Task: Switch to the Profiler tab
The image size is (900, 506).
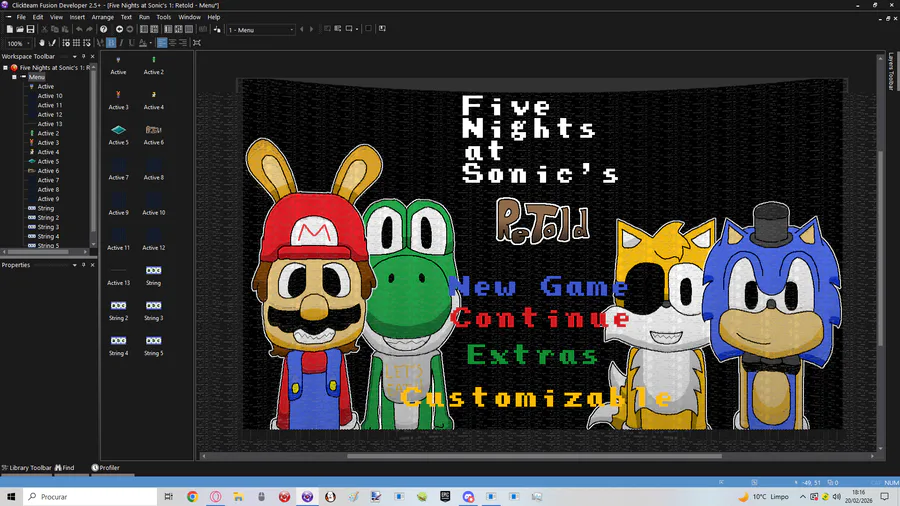Action: (x=106, y=467)
